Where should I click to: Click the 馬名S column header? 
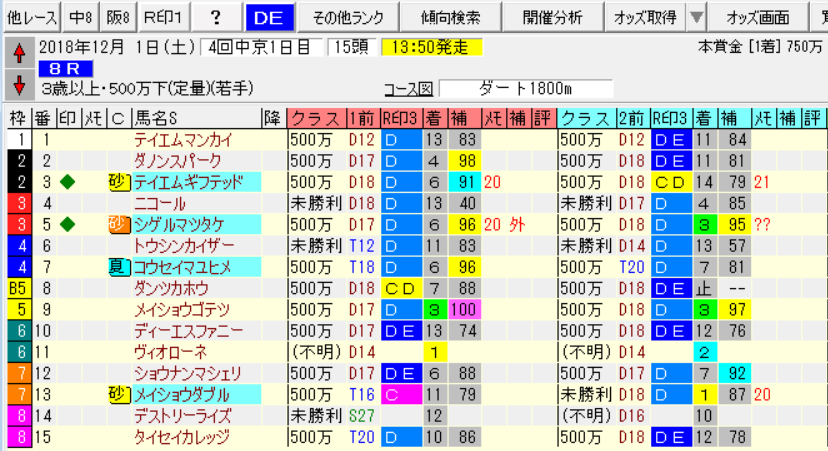point(196,118)
